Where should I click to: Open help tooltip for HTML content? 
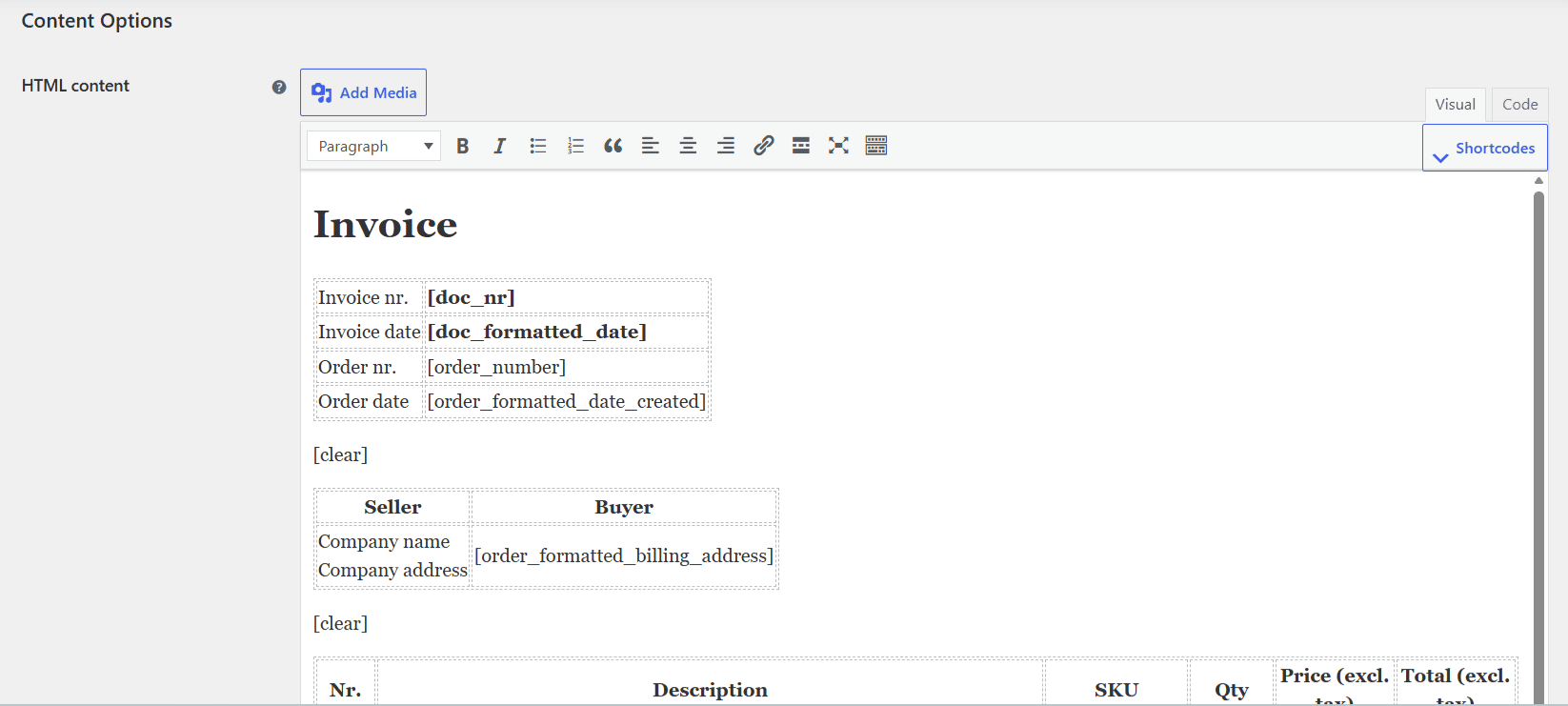coord(279,87)
